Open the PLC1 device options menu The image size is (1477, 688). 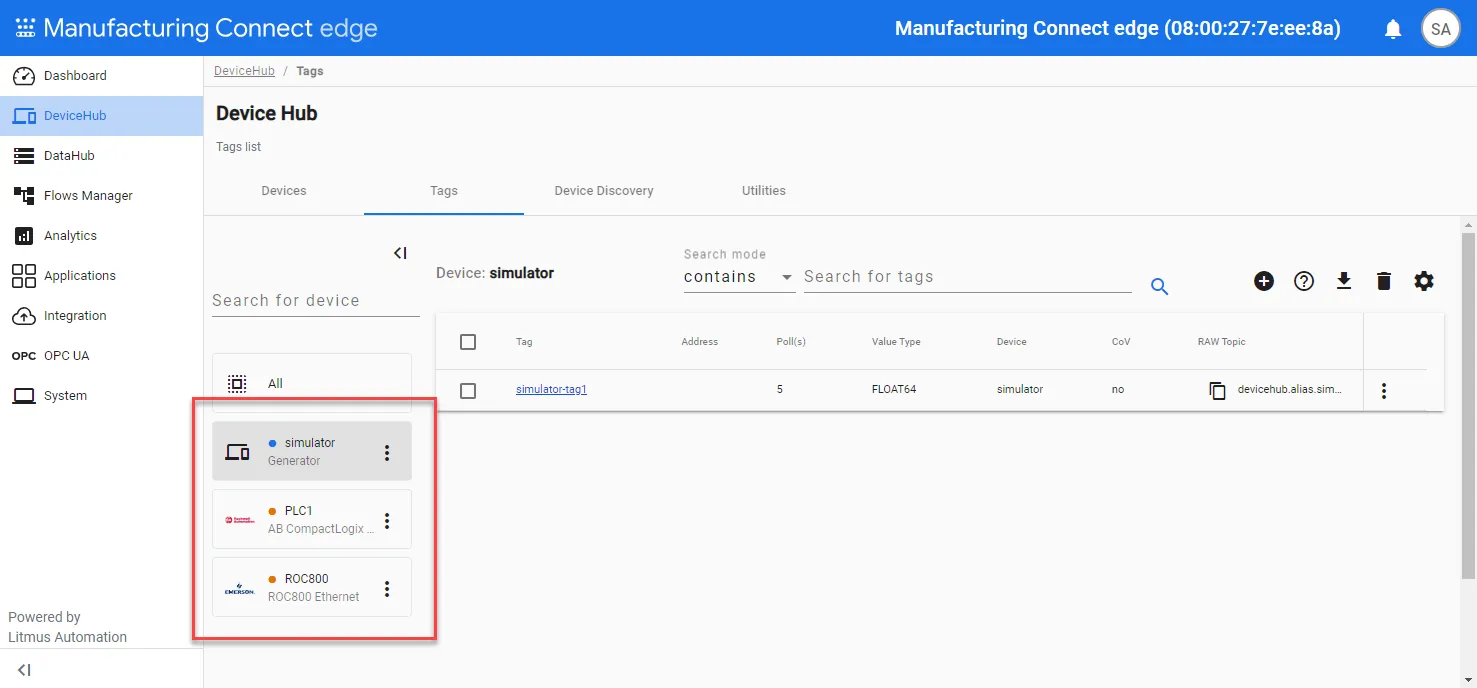tap(387, 521)
